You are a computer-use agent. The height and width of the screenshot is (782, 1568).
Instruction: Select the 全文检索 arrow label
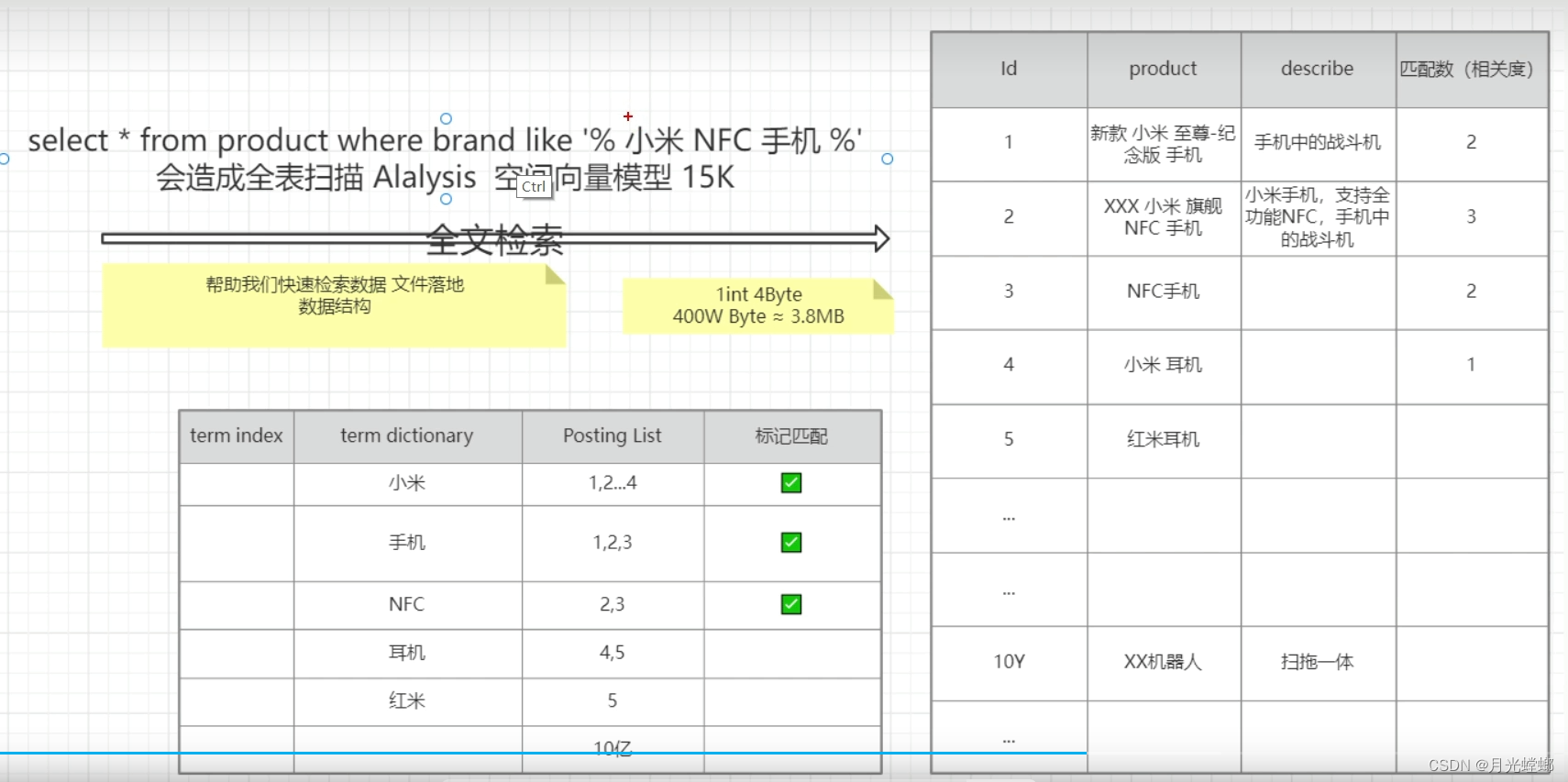pyautogui.click(x=494, y=240)
